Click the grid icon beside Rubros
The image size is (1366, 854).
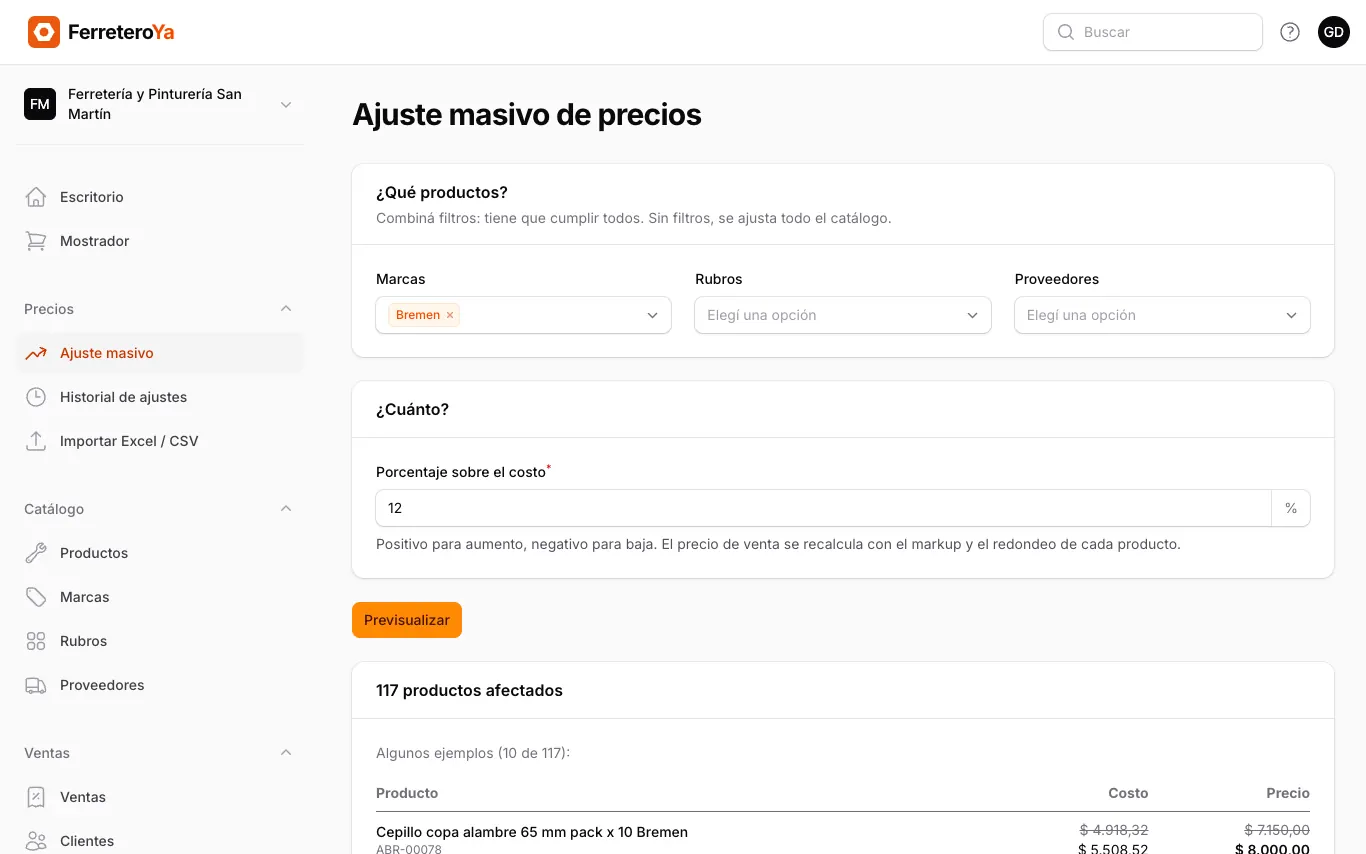(36, 641)
